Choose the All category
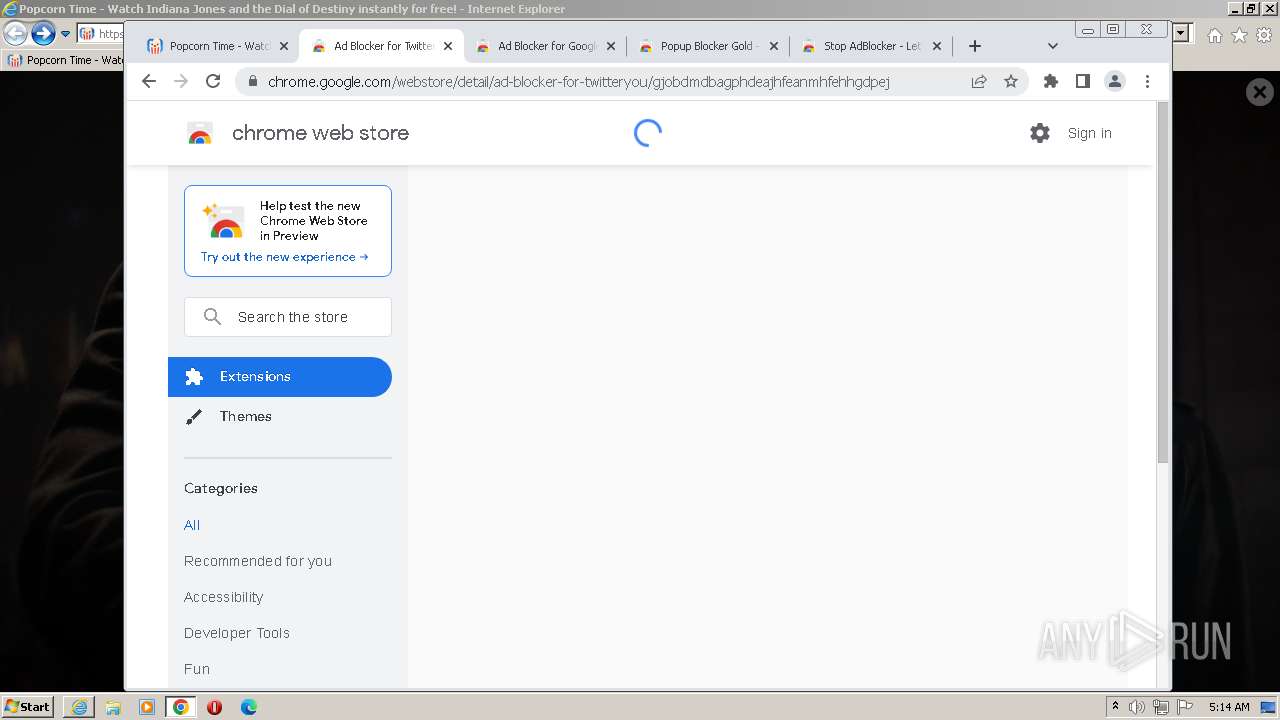The width and height of the screenshot is (1280, 720). tap(192, 525)
